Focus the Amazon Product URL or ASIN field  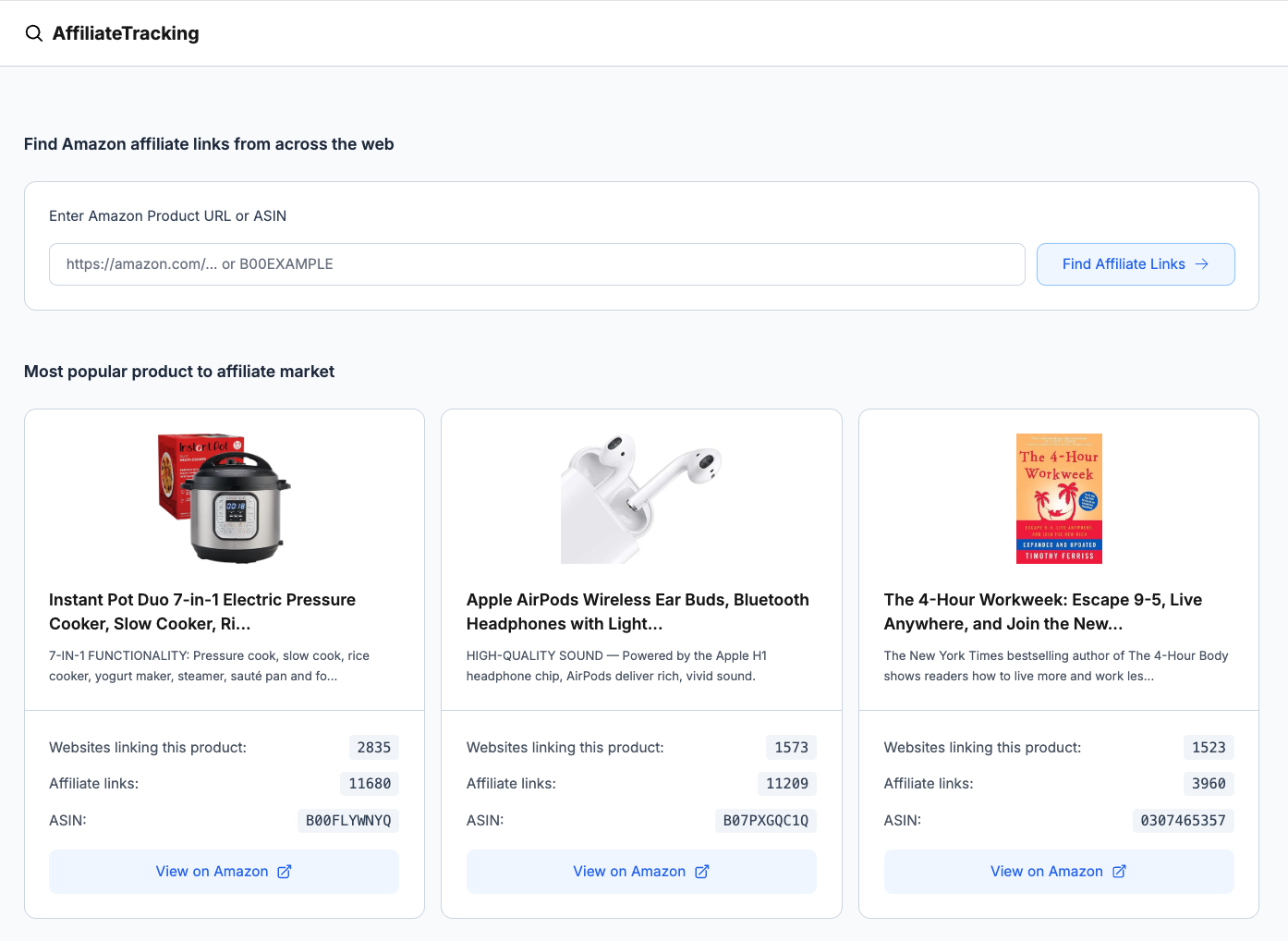(x=537, y=264)
